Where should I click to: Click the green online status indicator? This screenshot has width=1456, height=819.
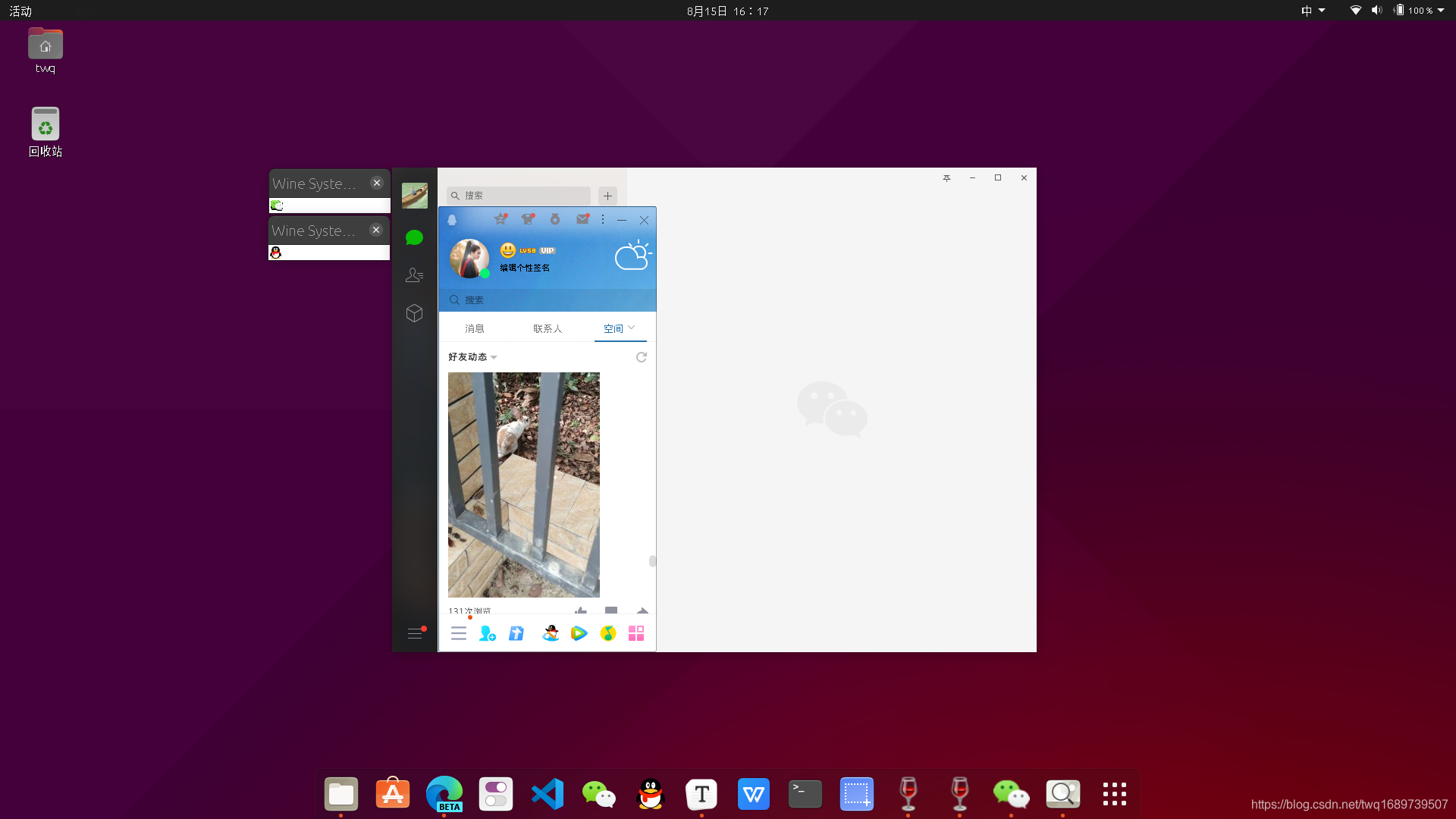pos(485,274)
